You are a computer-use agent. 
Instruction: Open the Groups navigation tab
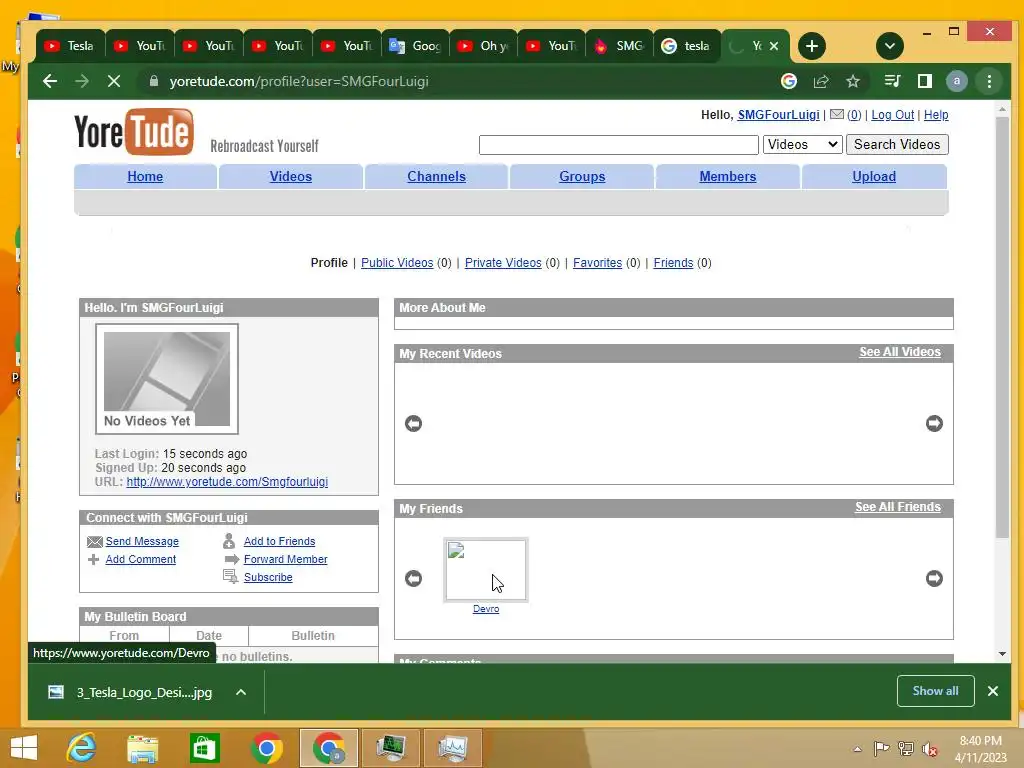tap(582, 176)
